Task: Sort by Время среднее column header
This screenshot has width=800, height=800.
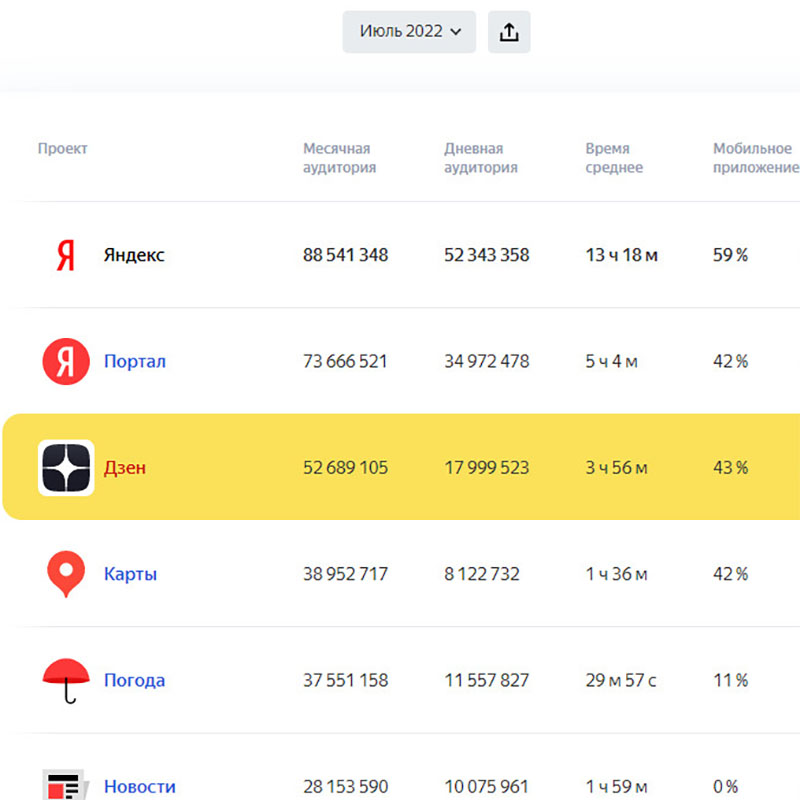Action: (x=614, y=158)
